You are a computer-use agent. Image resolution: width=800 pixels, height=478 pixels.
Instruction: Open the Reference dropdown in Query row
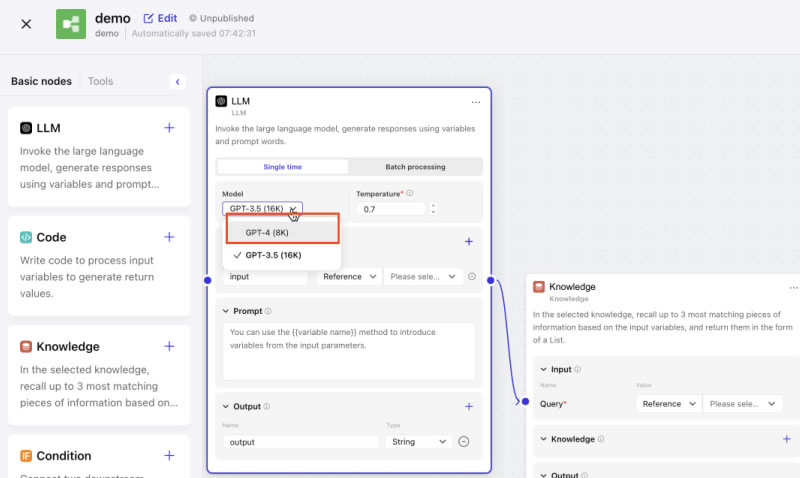(x=669, y=404)
